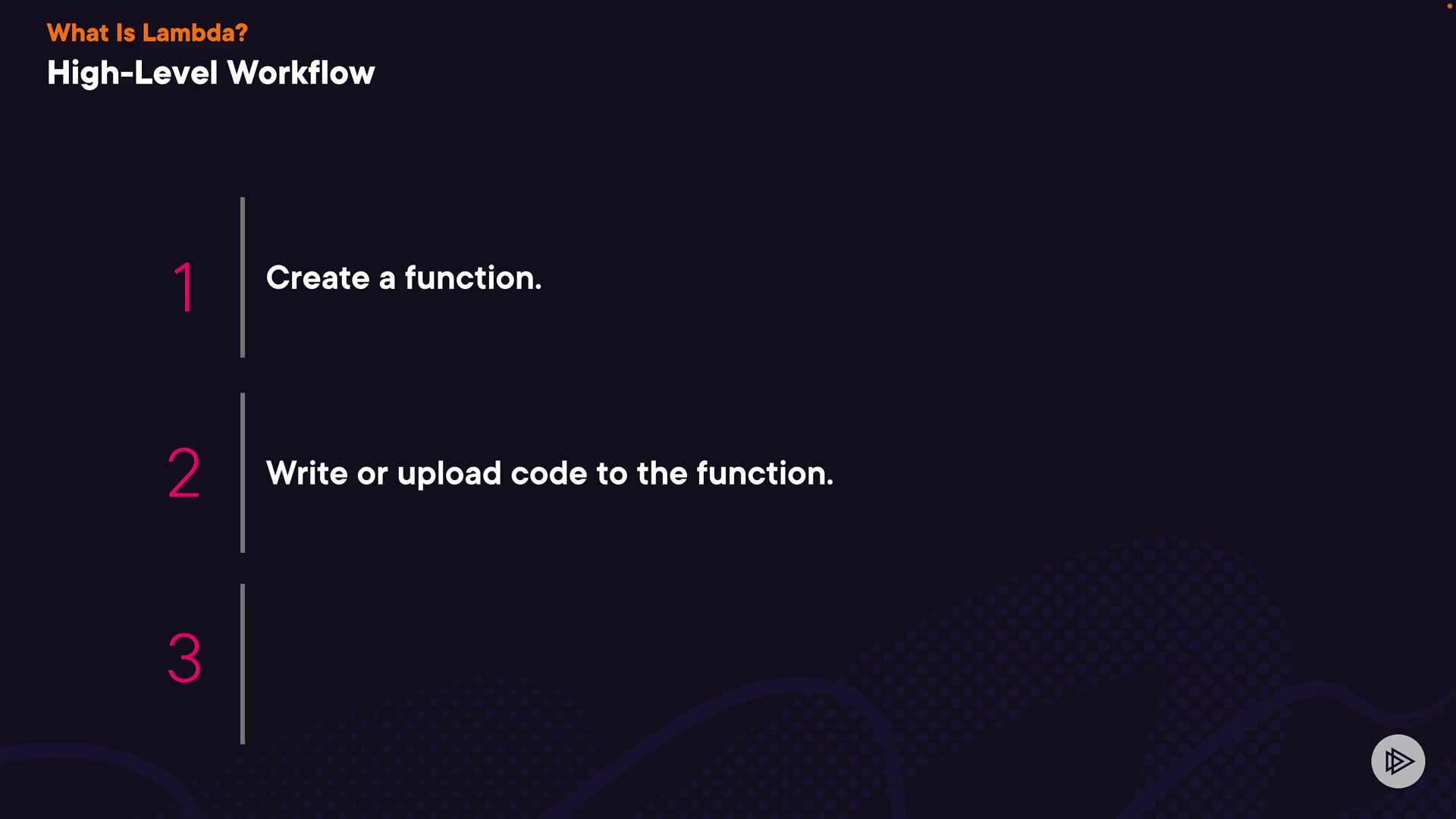Click the "High-Level Workflow" heading

pyautogui.click(x=211, y=73)
